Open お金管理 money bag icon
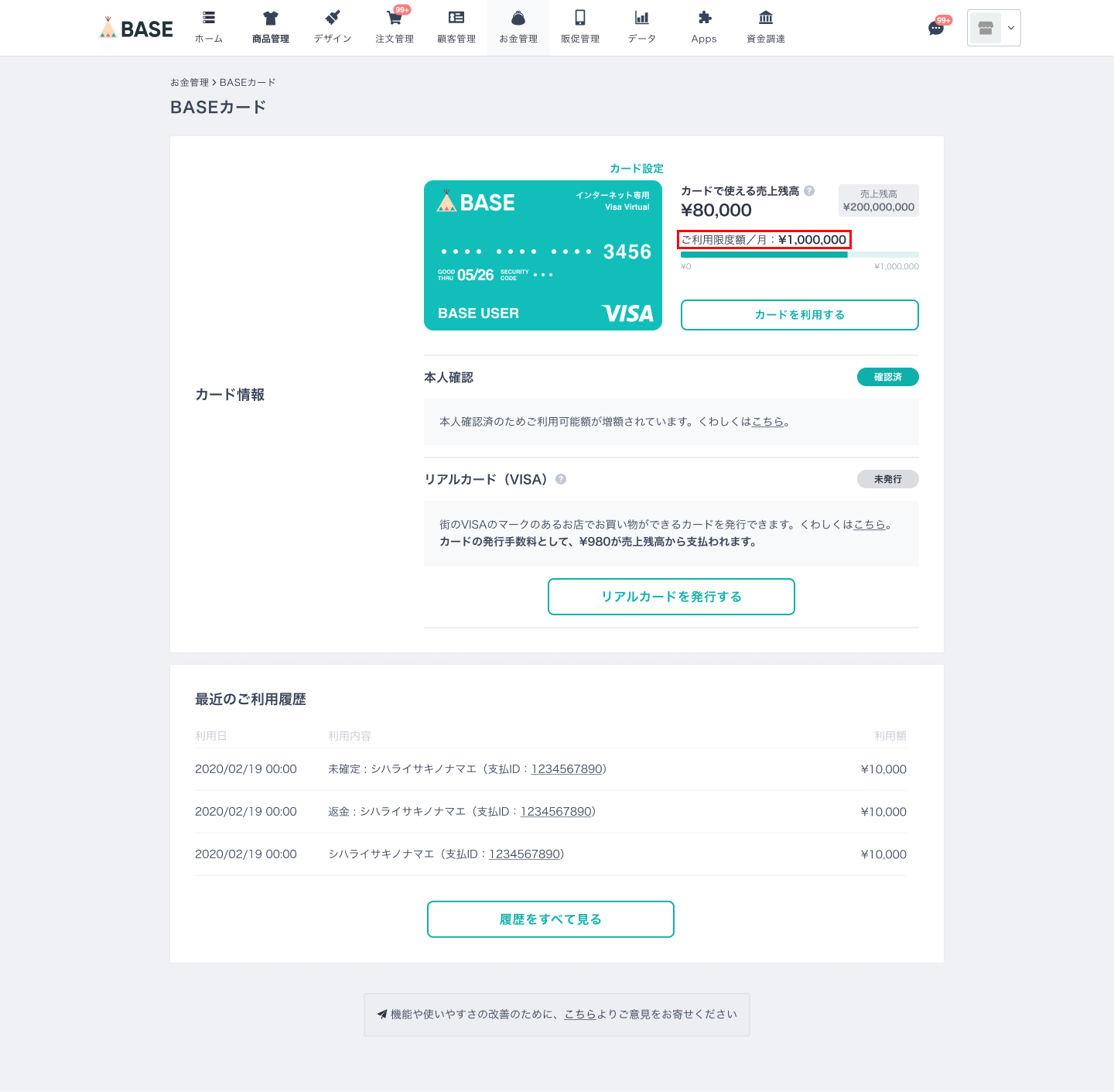The image size is (1114, 1092). [x=518, y=18]
